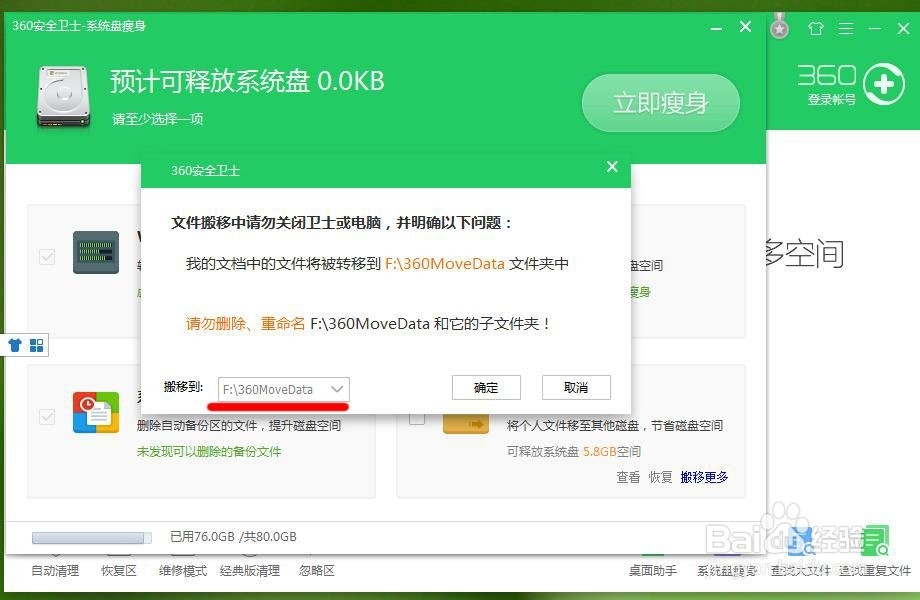Open the 查看 link
This screenshot has width=920, height=600.
click(628, 477)
